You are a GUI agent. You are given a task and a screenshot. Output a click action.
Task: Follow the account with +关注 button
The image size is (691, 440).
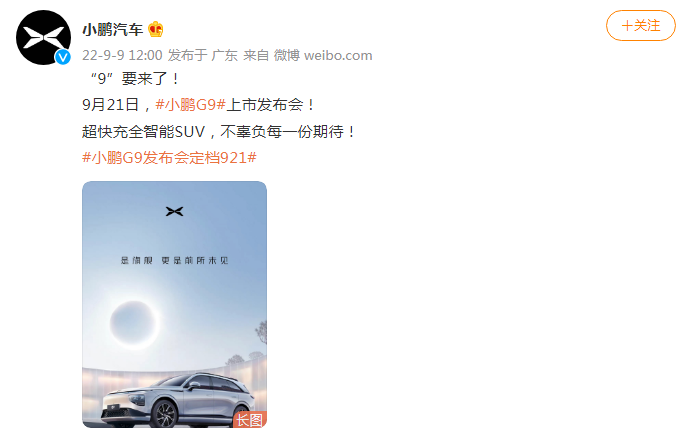[640, 26]
